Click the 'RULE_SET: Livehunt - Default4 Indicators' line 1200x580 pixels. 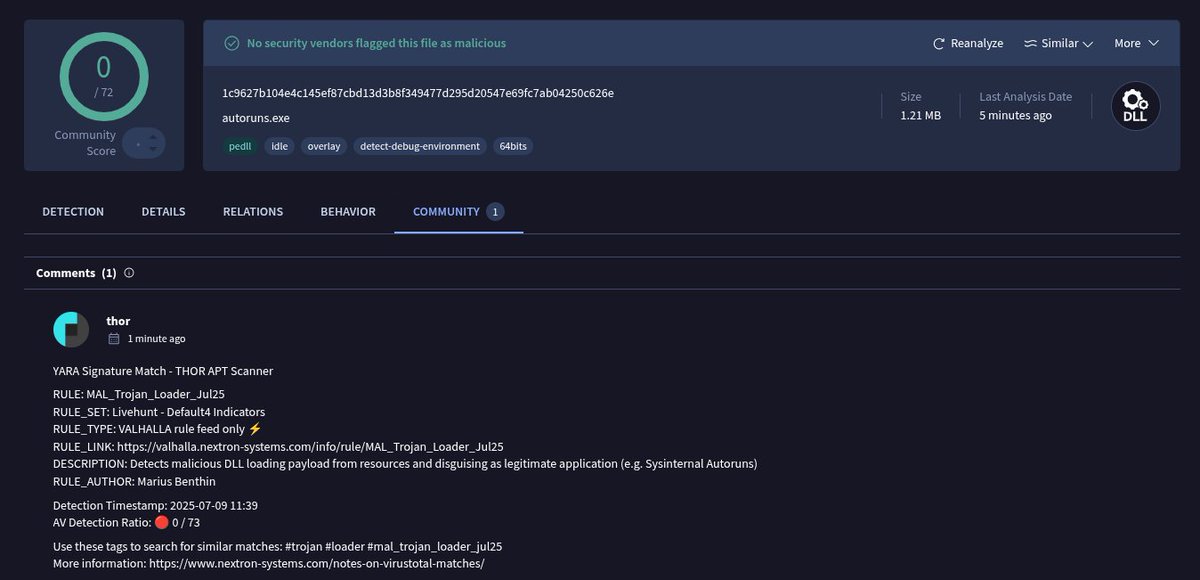(x=159, y=412)
